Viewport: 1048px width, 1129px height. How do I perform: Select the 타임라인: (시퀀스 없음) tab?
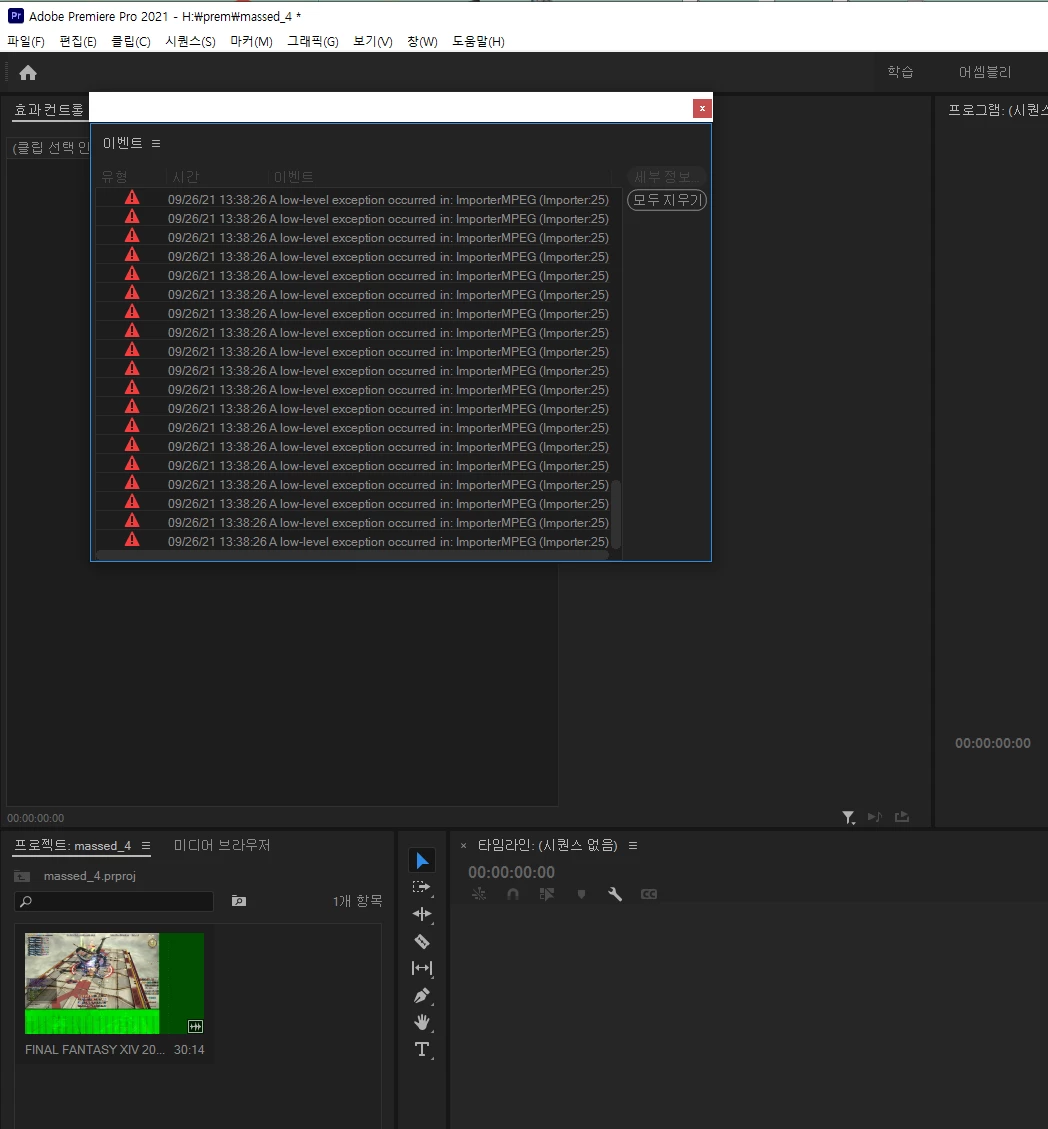click(x=548, y=845)
